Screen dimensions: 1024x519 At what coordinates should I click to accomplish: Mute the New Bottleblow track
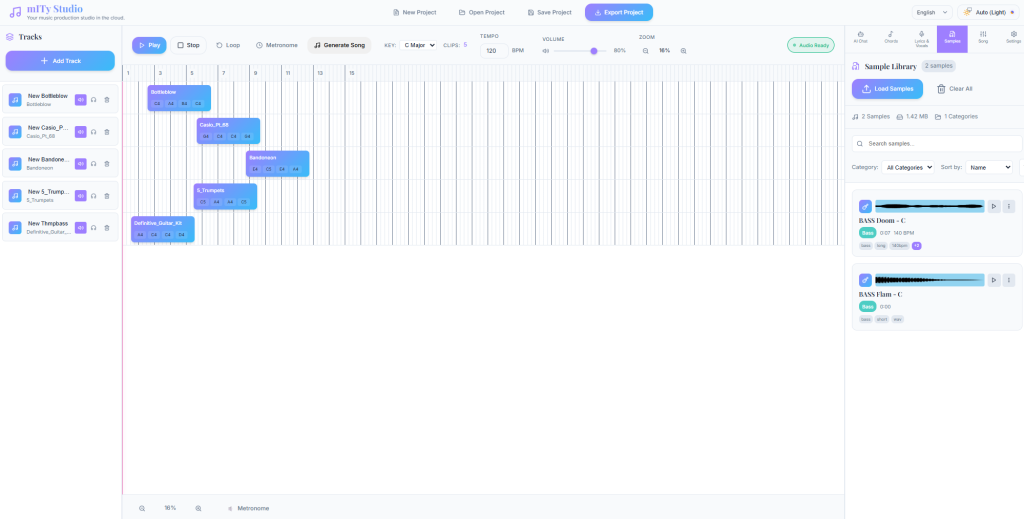80,100
